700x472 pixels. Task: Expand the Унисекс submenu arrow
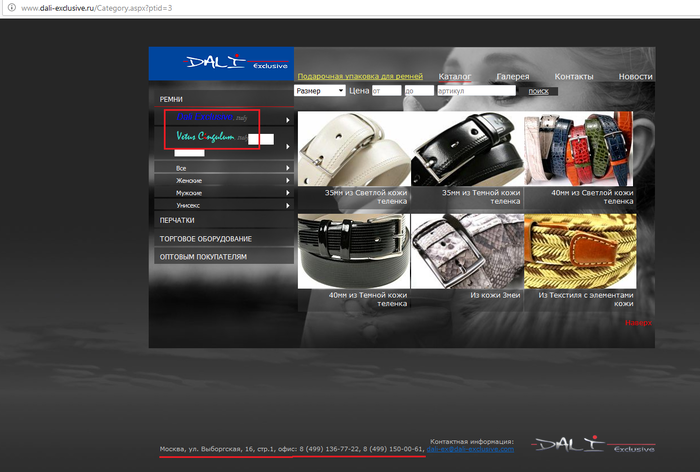[288, 204]
